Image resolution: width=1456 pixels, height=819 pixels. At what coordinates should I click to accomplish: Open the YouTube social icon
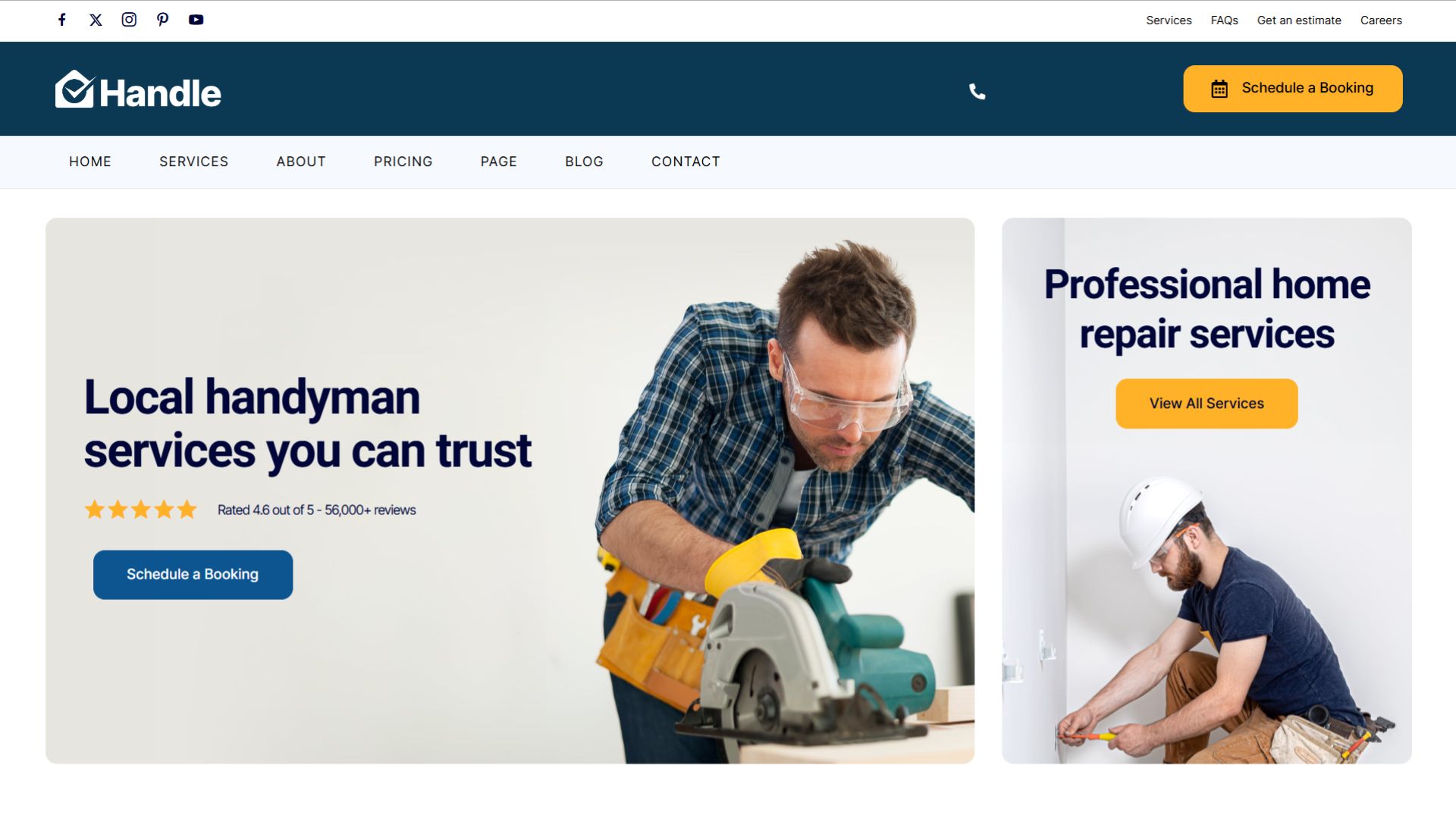coord(196,20)
